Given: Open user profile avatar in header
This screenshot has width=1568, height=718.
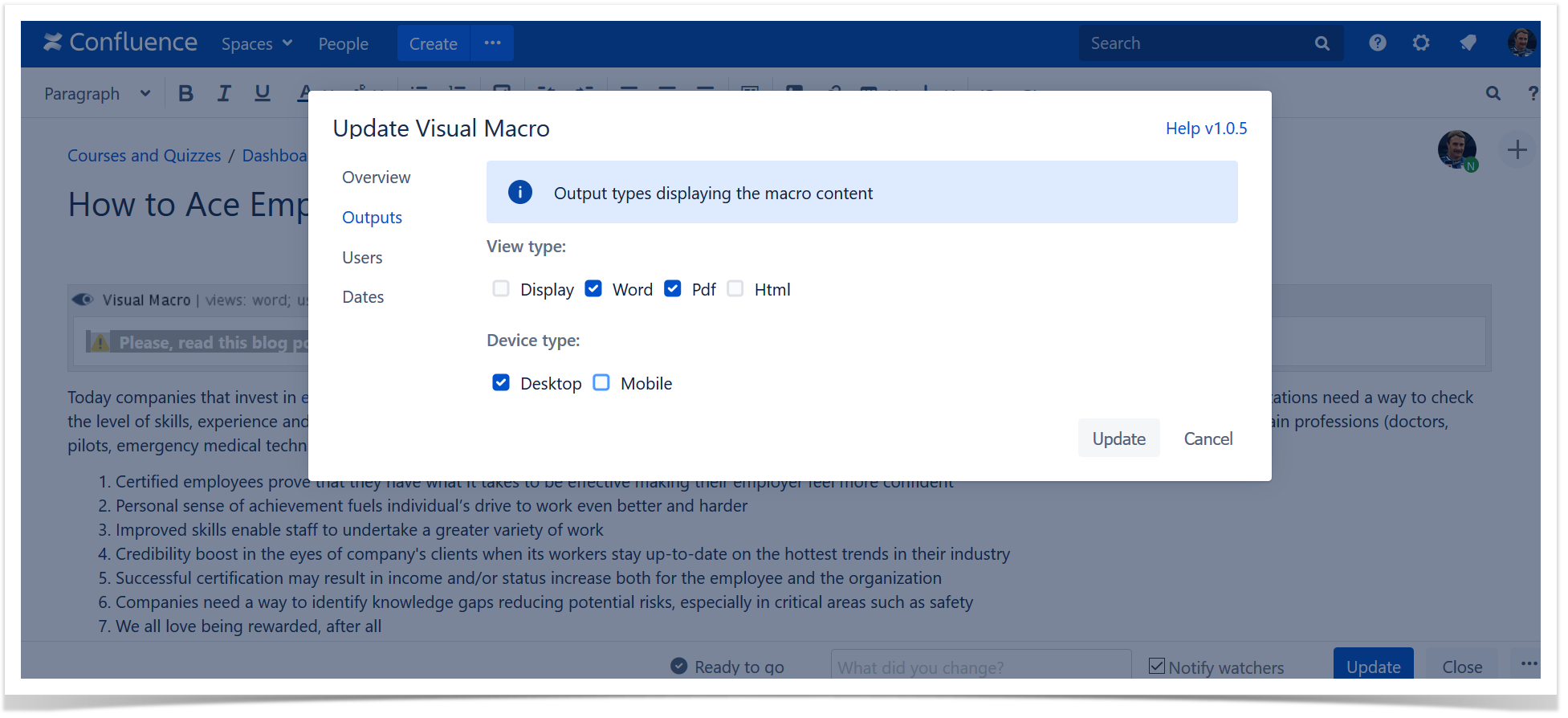Looking at the screenshot, I should click(x=1521, y=42).
